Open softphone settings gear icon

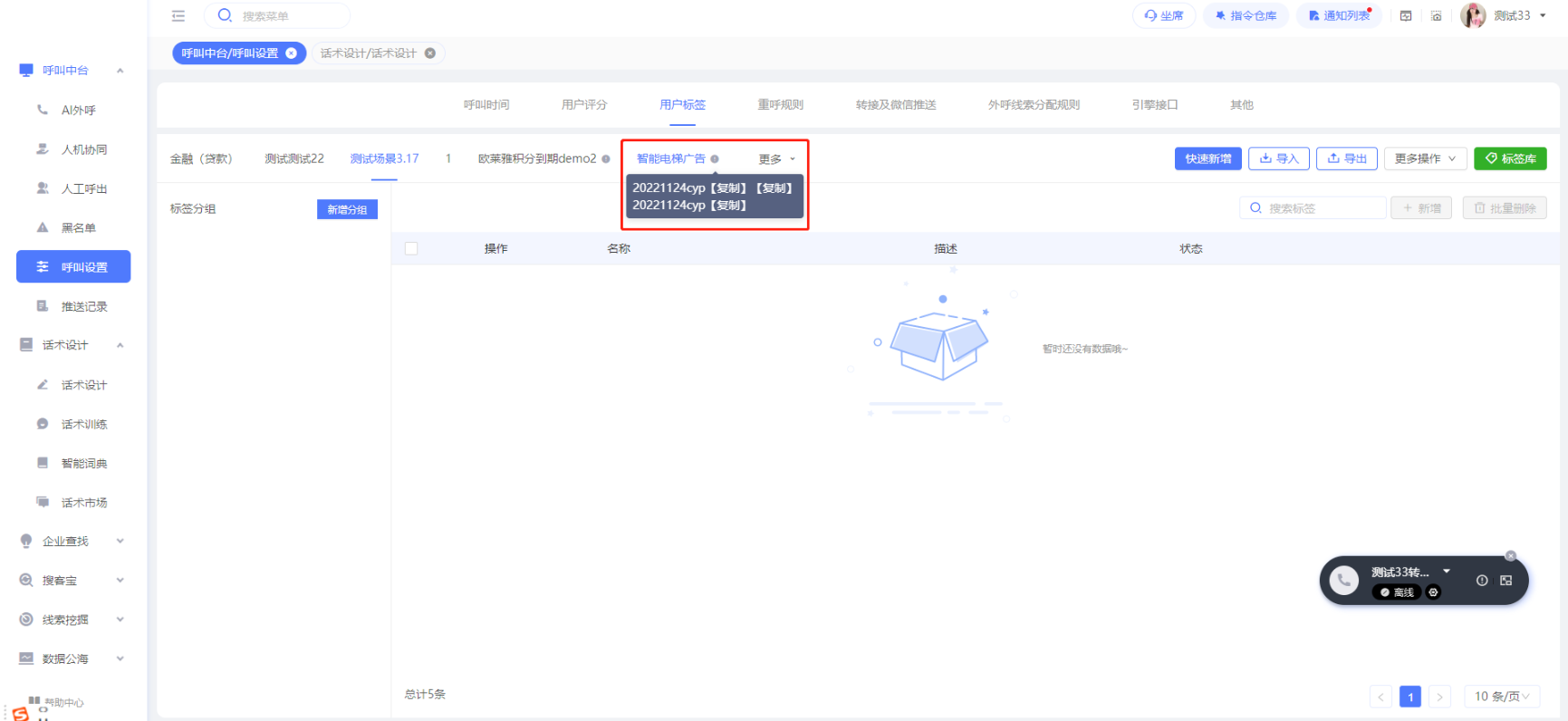(1433, 592)
